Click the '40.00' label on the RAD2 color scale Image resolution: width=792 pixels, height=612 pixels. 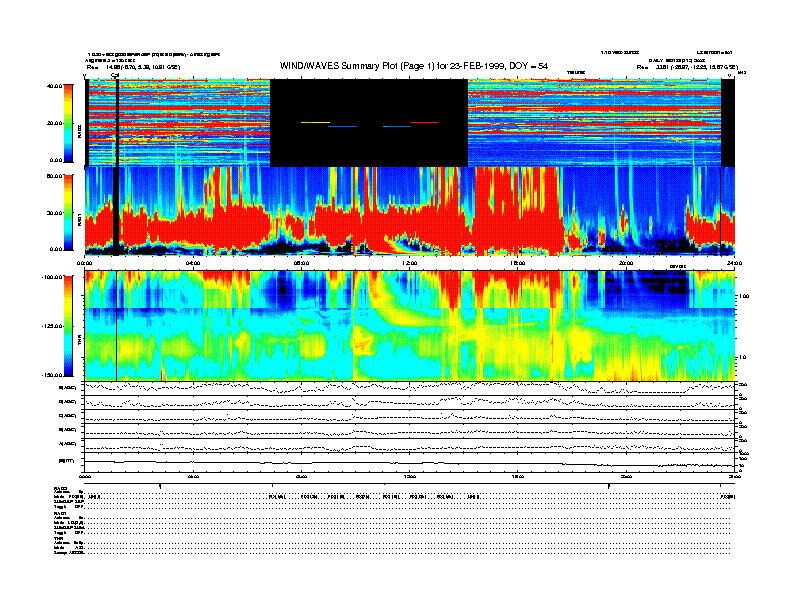54,86
